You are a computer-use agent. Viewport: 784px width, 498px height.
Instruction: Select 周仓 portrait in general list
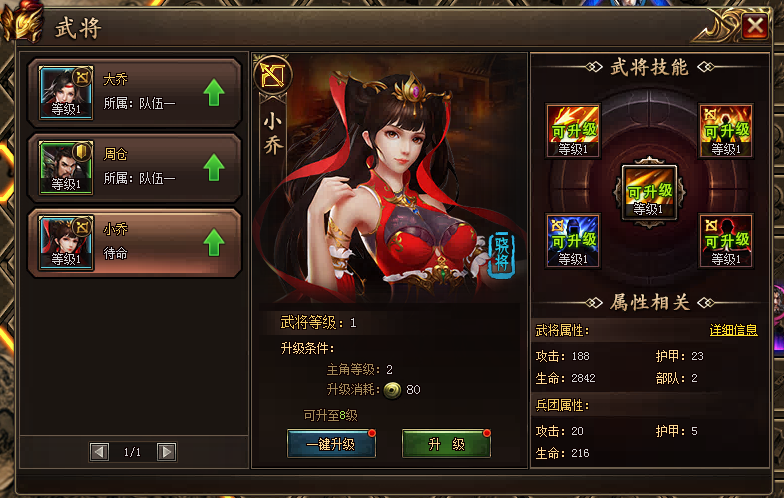click(x=66, y=168)
